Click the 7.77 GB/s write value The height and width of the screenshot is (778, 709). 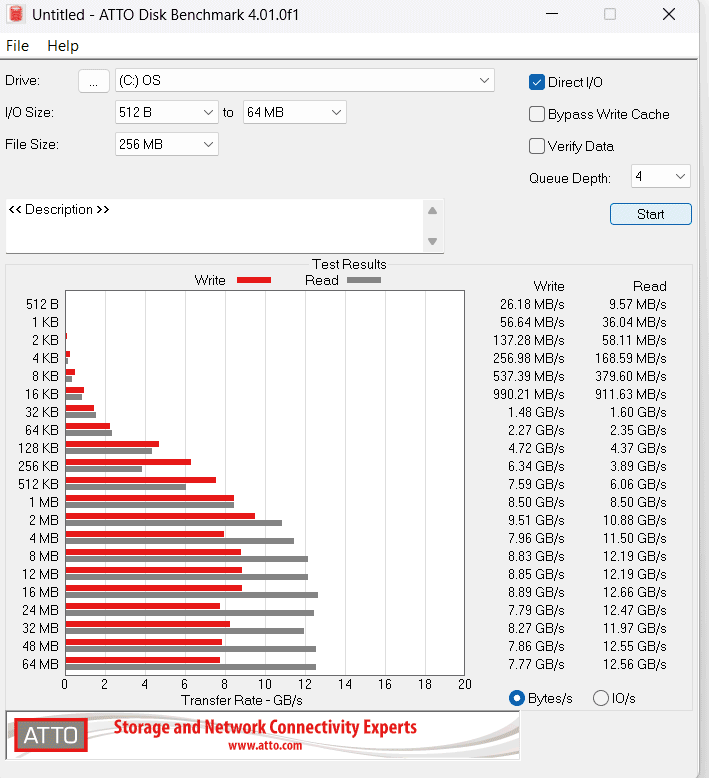(x=536, y=664)
